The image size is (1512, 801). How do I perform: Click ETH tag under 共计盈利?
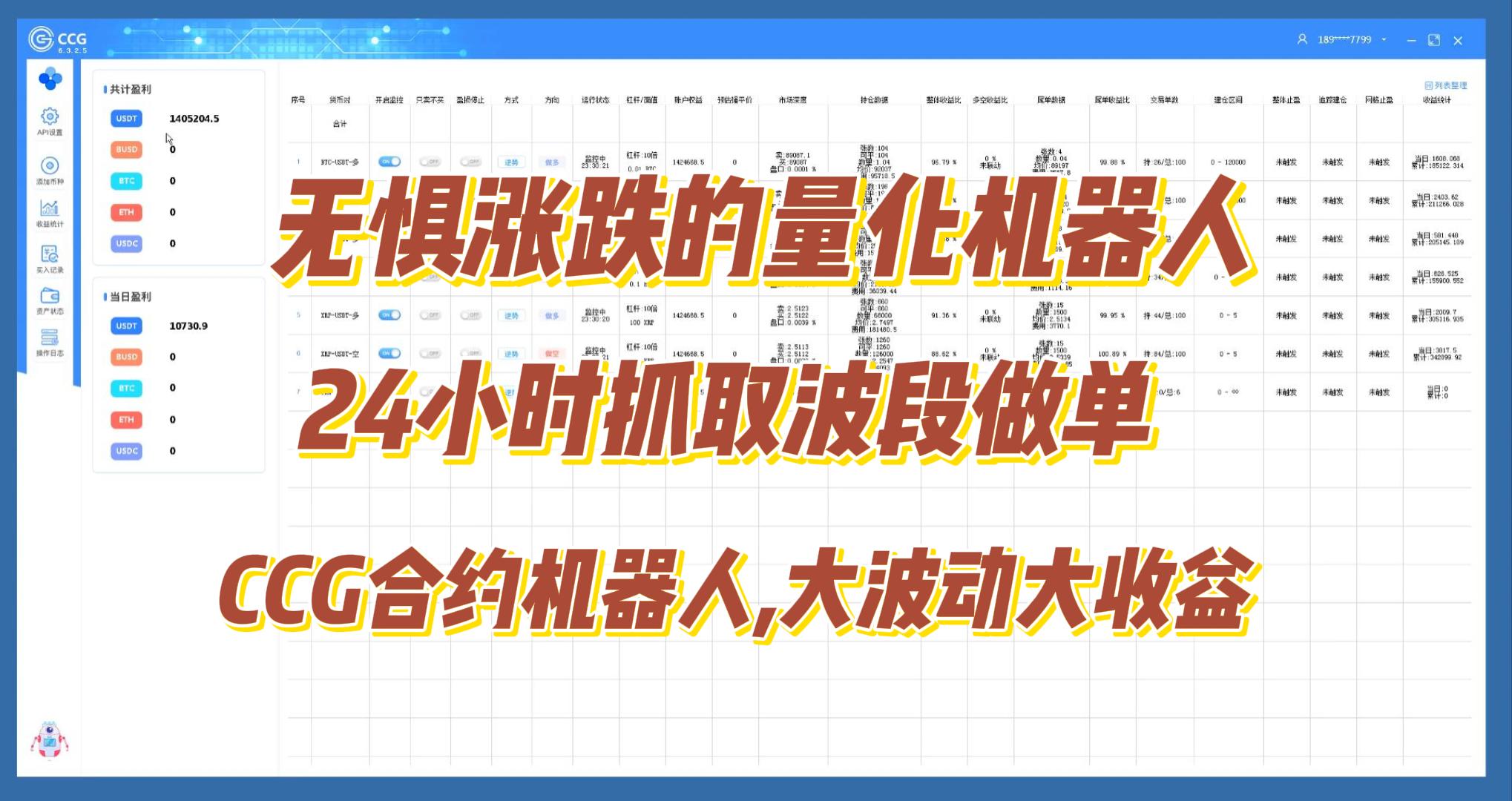[127, 212]
